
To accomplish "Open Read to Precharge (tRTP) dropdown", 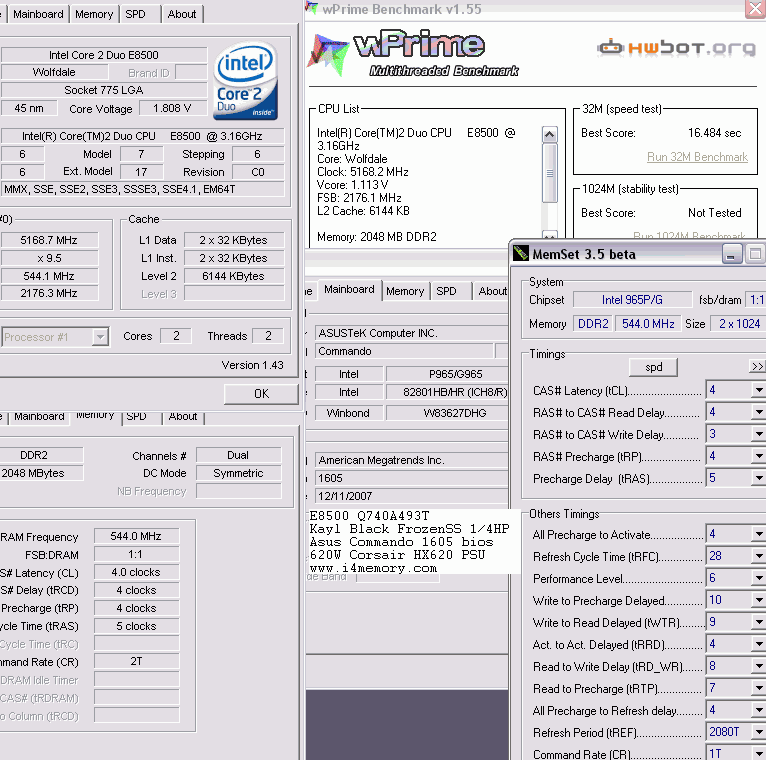I will point(759,688).
